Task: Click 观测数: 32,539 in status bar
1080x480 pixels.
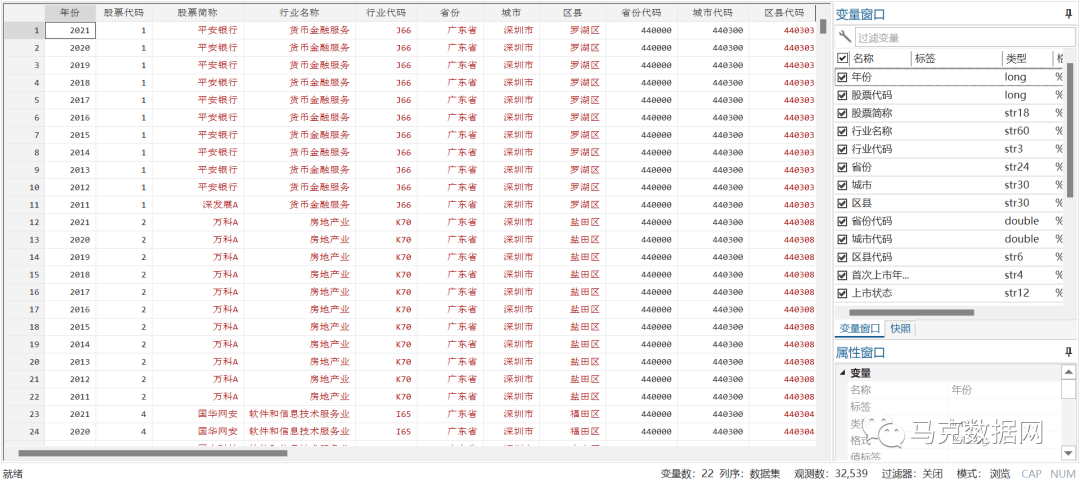Action: tap(830, 473)
